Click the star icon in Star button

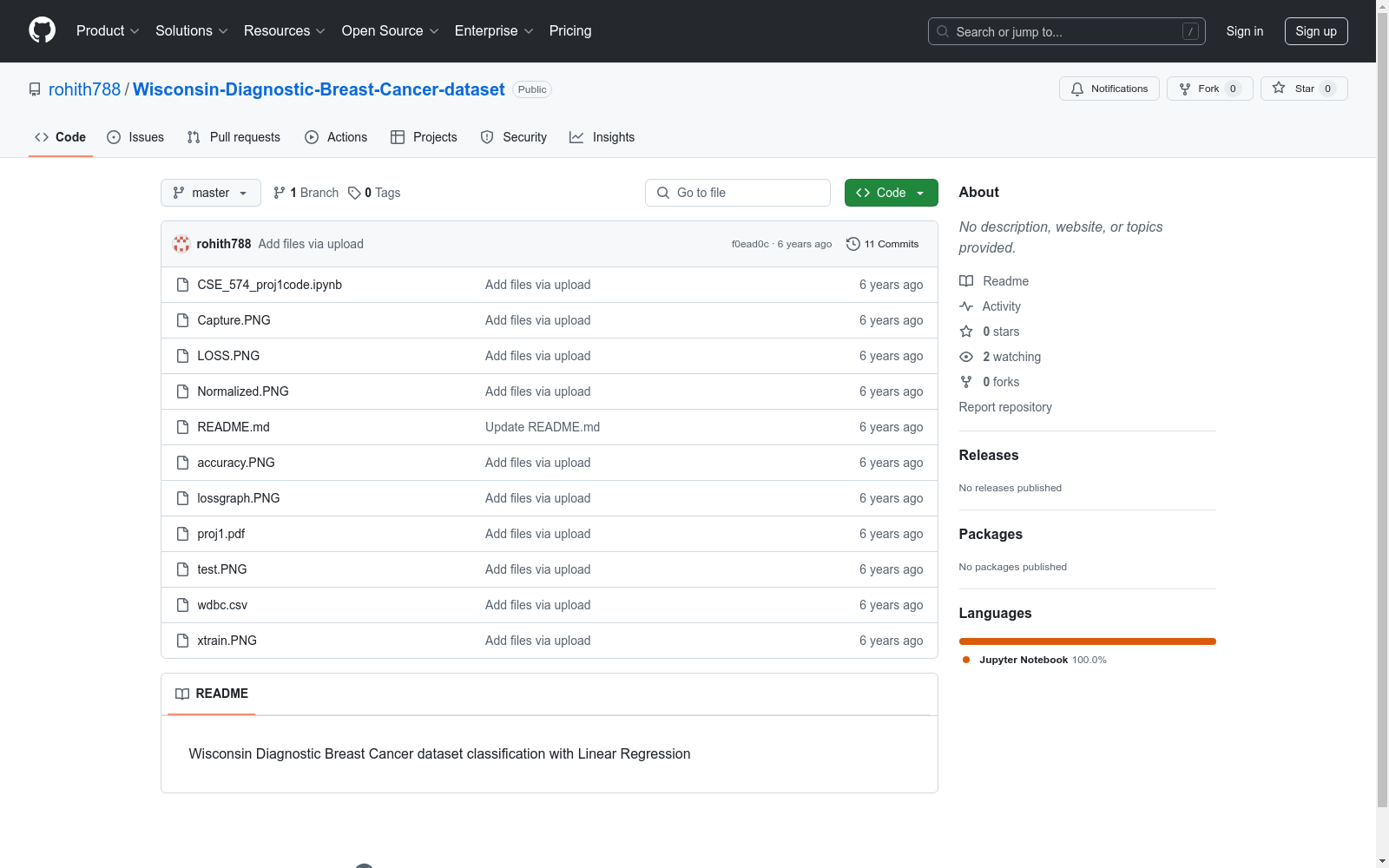(x=1279, y=88)
